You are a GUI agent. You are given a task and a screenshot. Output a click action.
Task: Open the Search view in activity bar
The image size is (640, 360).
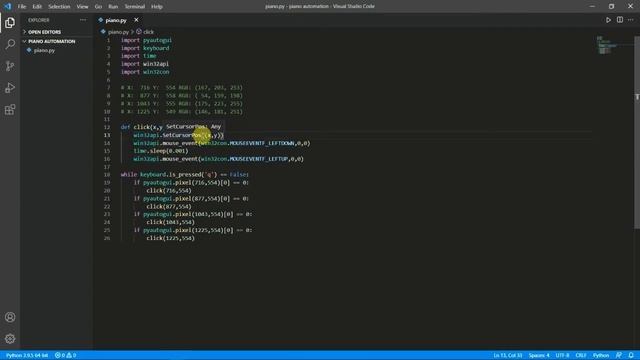click(x=10, y=44)
